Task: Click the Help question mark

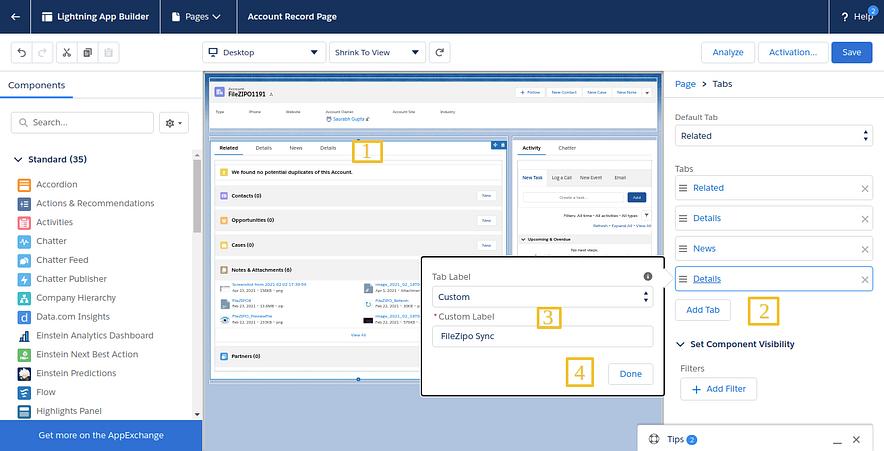Action: [x=845, y=17]
